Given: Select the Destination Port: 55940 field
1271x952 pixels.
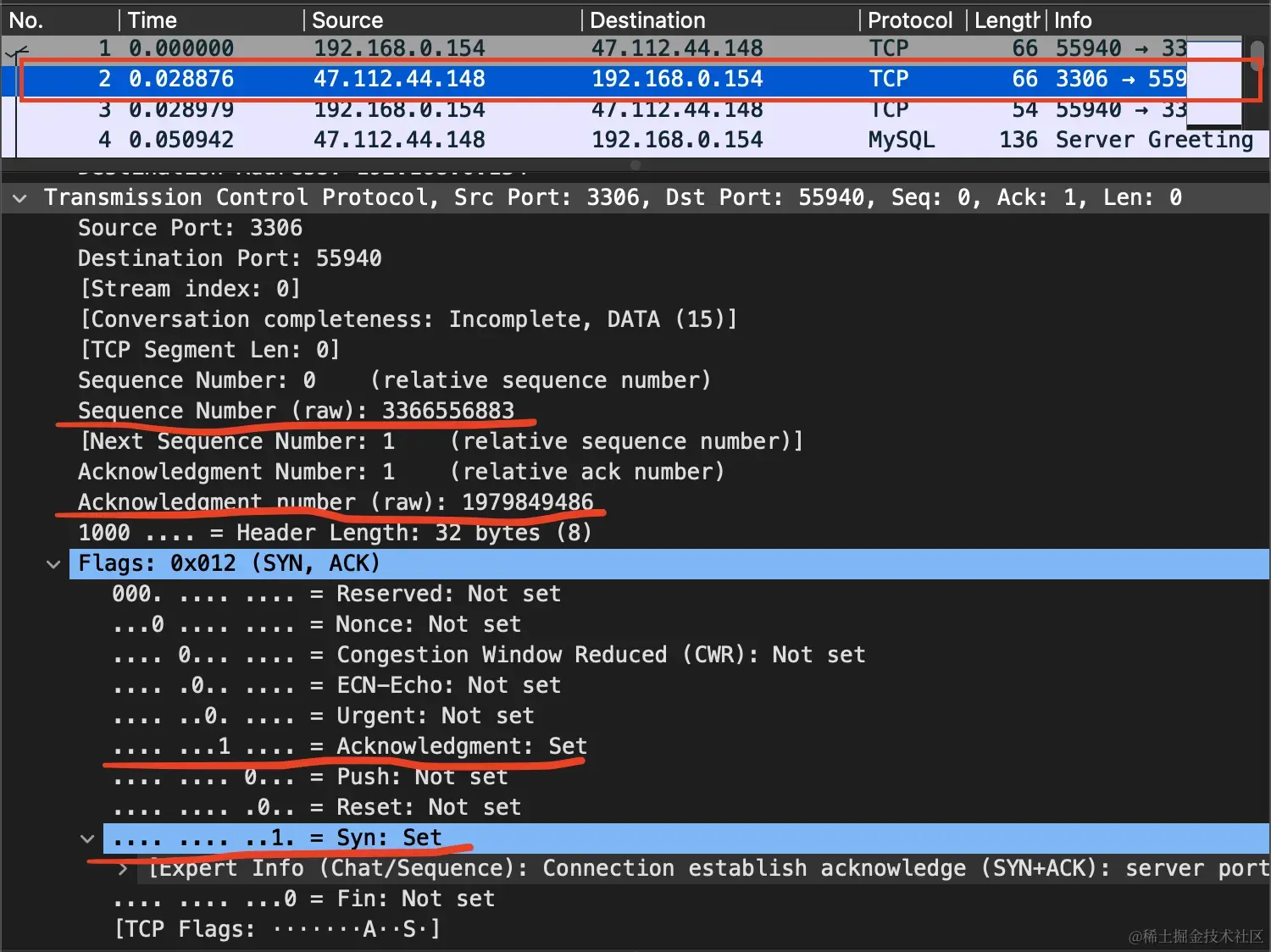Looking at the screenshot, I should click(x=230, y=258).
